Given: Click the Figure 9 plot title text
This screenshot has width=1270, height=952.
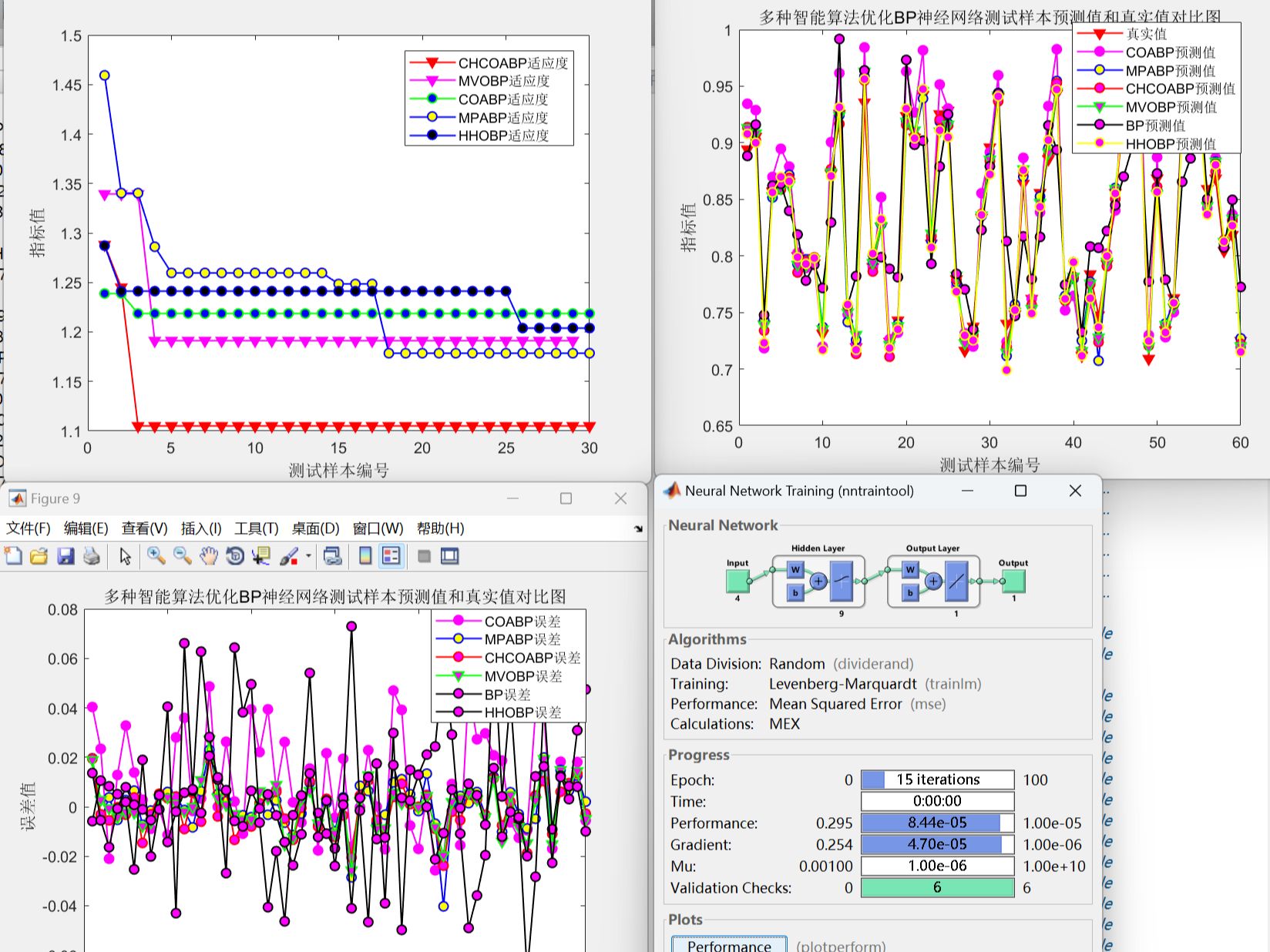Looking at the screenshot, I should coord(335,597).
